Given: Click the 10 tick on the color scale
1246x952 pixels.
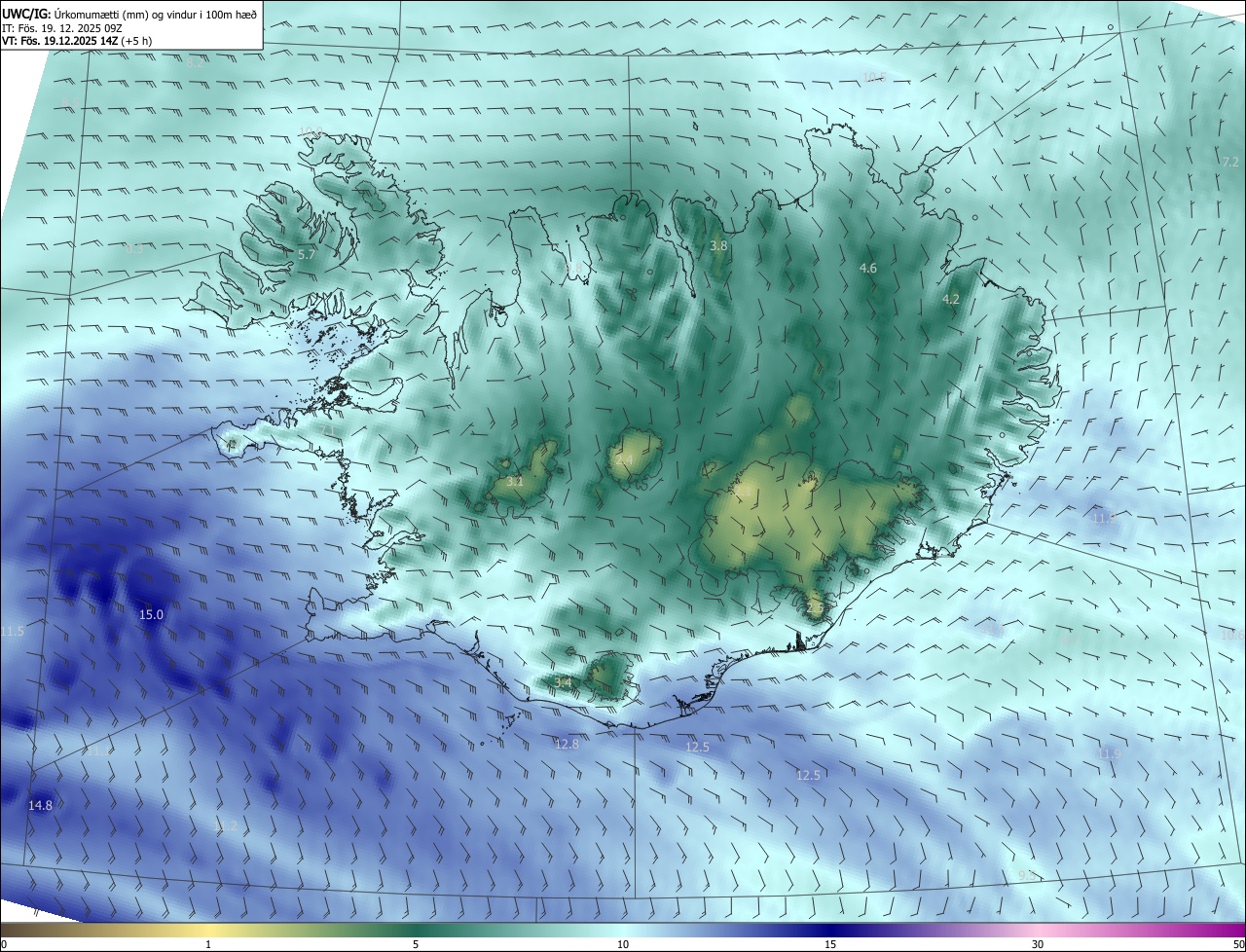Looking at the screenshot, I should 623,944.
